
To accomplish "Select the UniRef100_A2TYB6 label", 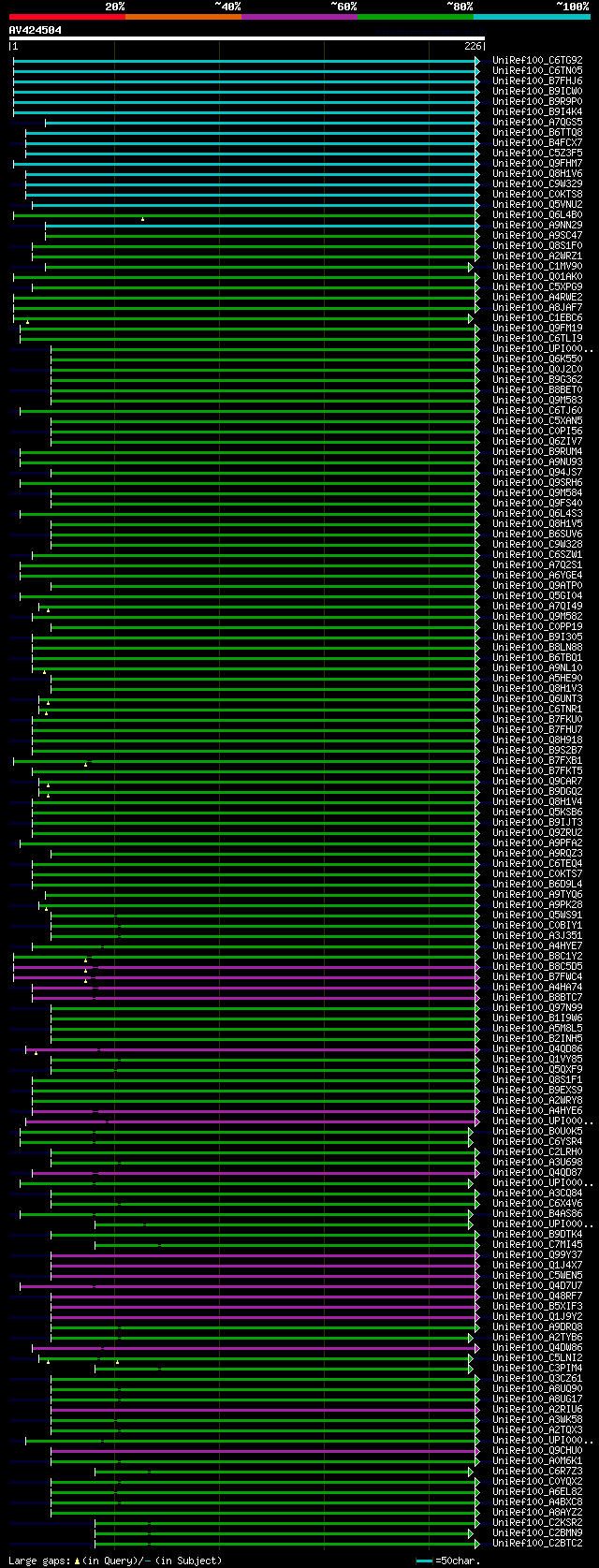I will pyautogui.click(x=537, y=1338).
